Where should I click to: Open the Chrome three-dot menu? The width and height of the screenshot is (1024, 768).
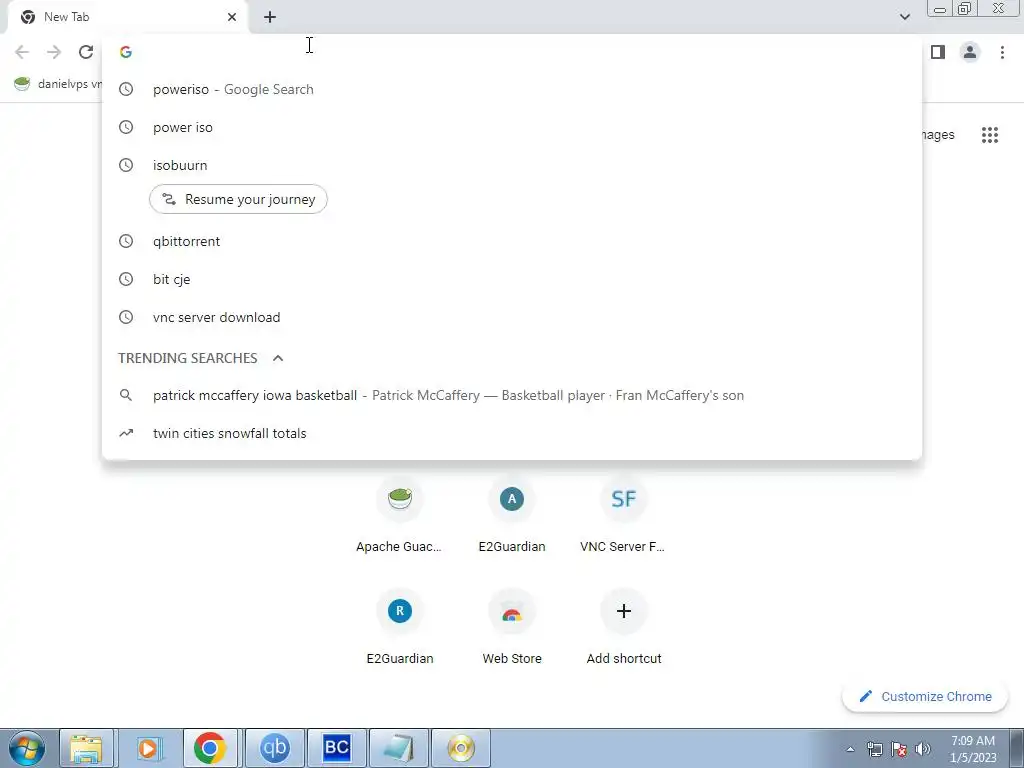1002,52
